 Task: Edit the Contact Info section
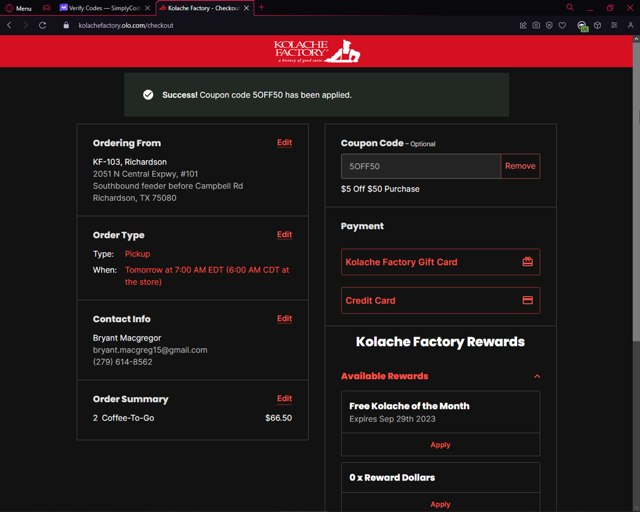point(284,318)
